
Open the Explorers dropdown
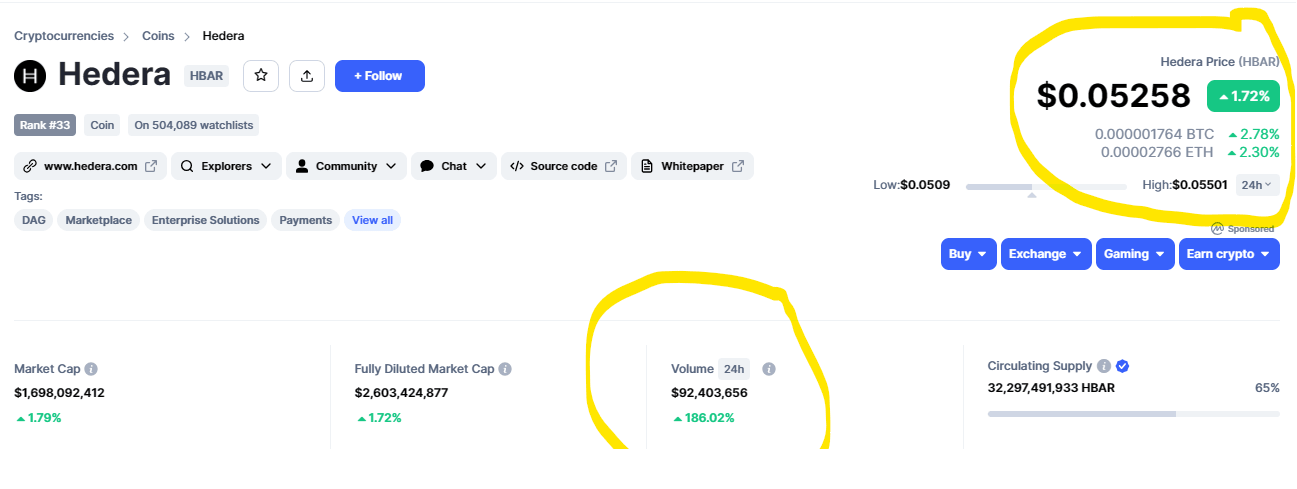(226, 166)
